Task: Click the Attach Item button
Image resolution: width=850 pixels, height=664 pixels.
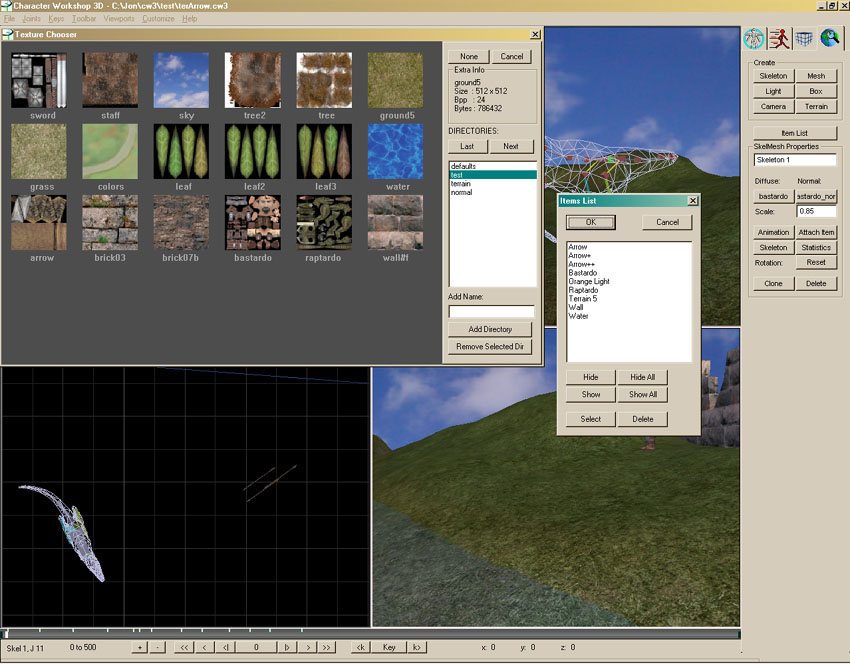Action: pos(816,232)
